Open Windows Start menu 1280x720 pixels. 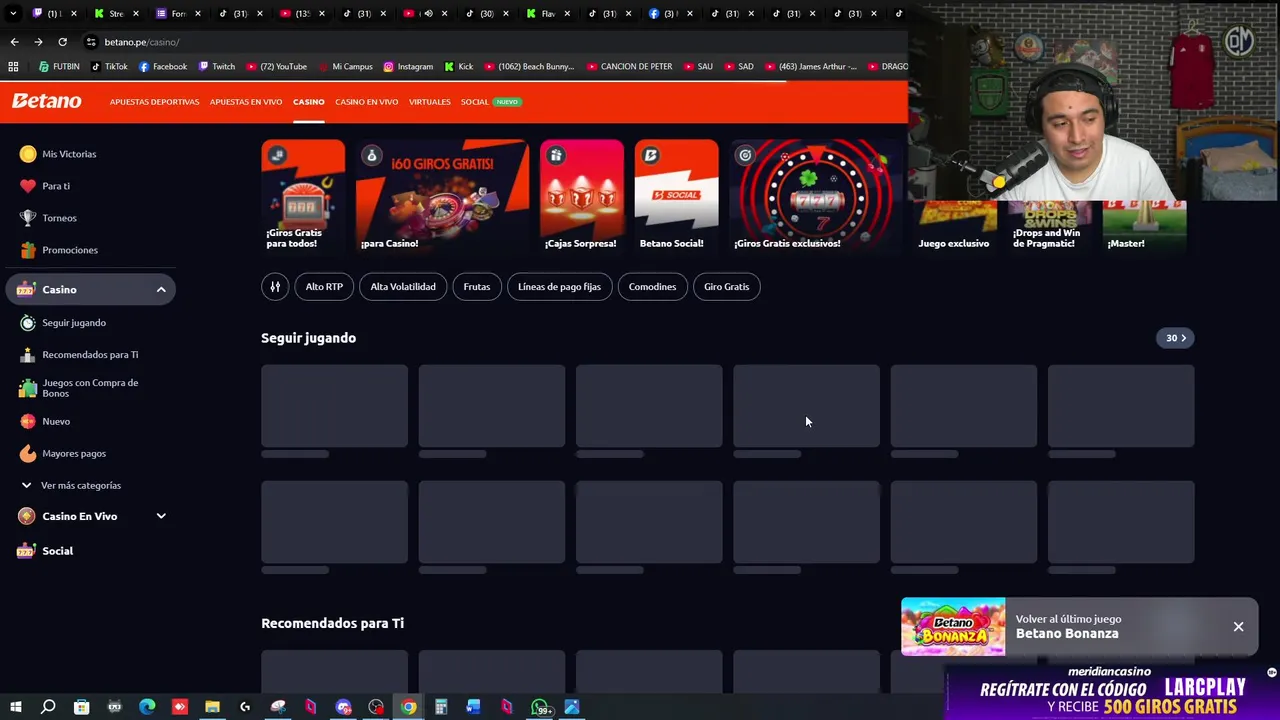point(15,707)
